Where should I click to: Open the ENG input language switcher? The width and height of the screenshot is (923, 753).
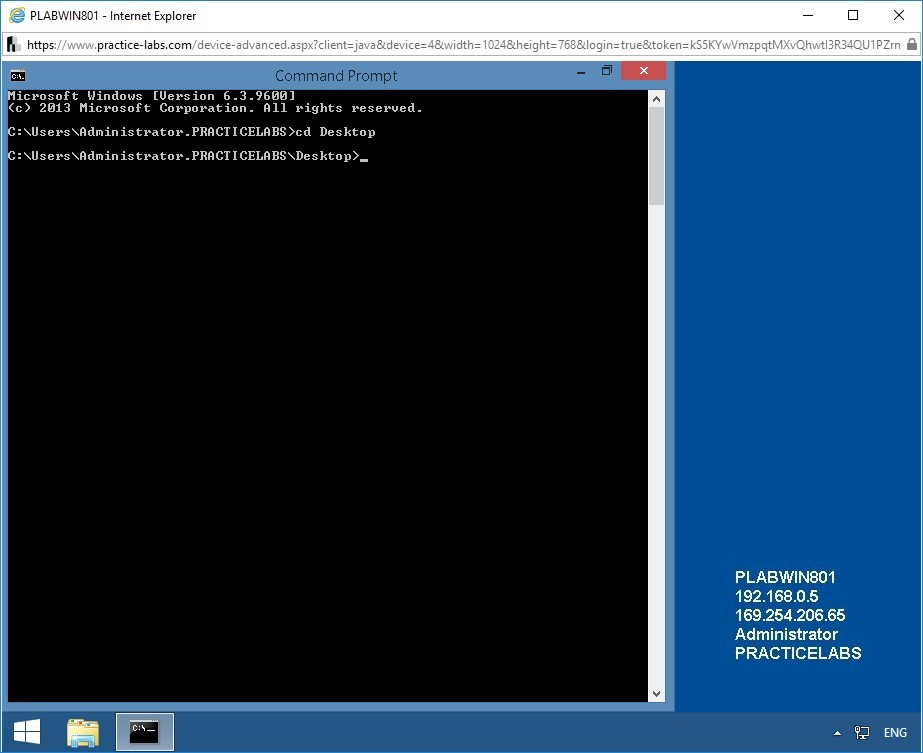coord(894,733)
